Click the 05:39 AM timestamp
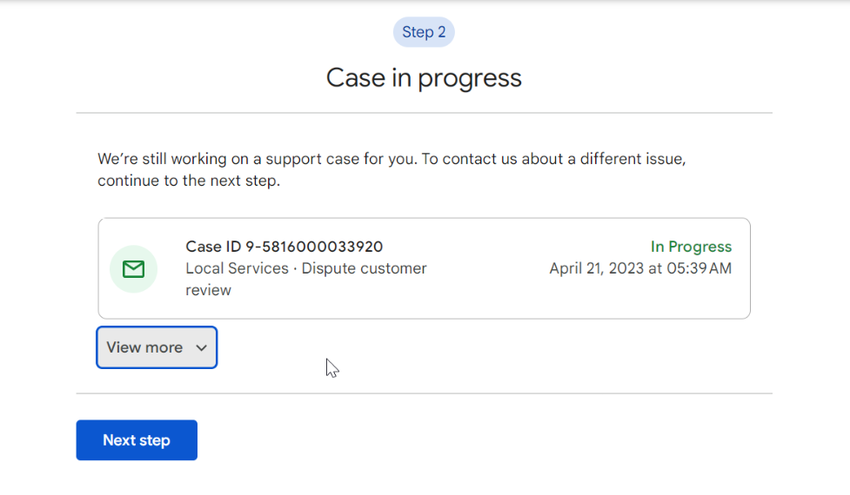Viewport: 850px width, 495px height. [x=699, y=269]
